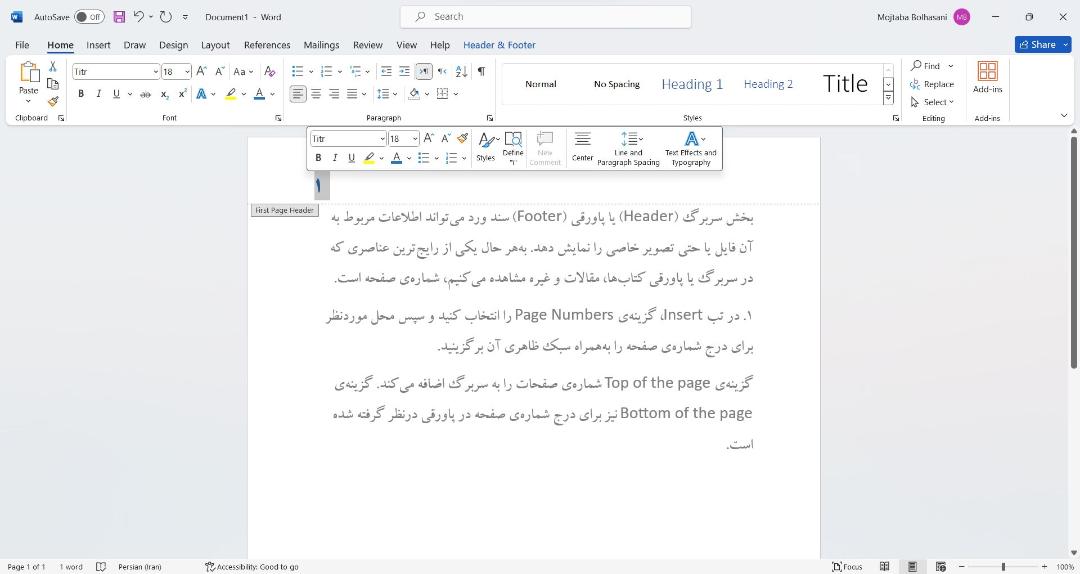
Task: Open the Layout tab
Action: coord(215,45)
